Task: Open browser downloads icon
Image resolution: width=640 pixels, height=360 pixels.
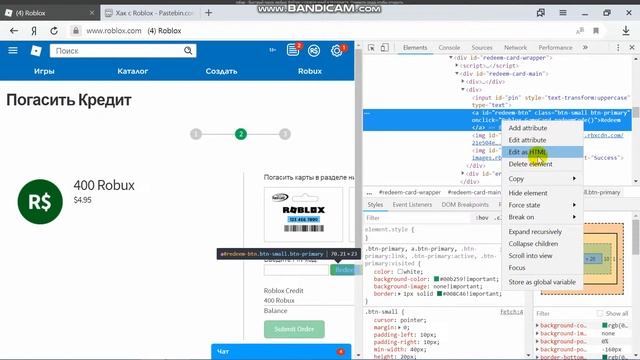Action: (x=626, y=31)
